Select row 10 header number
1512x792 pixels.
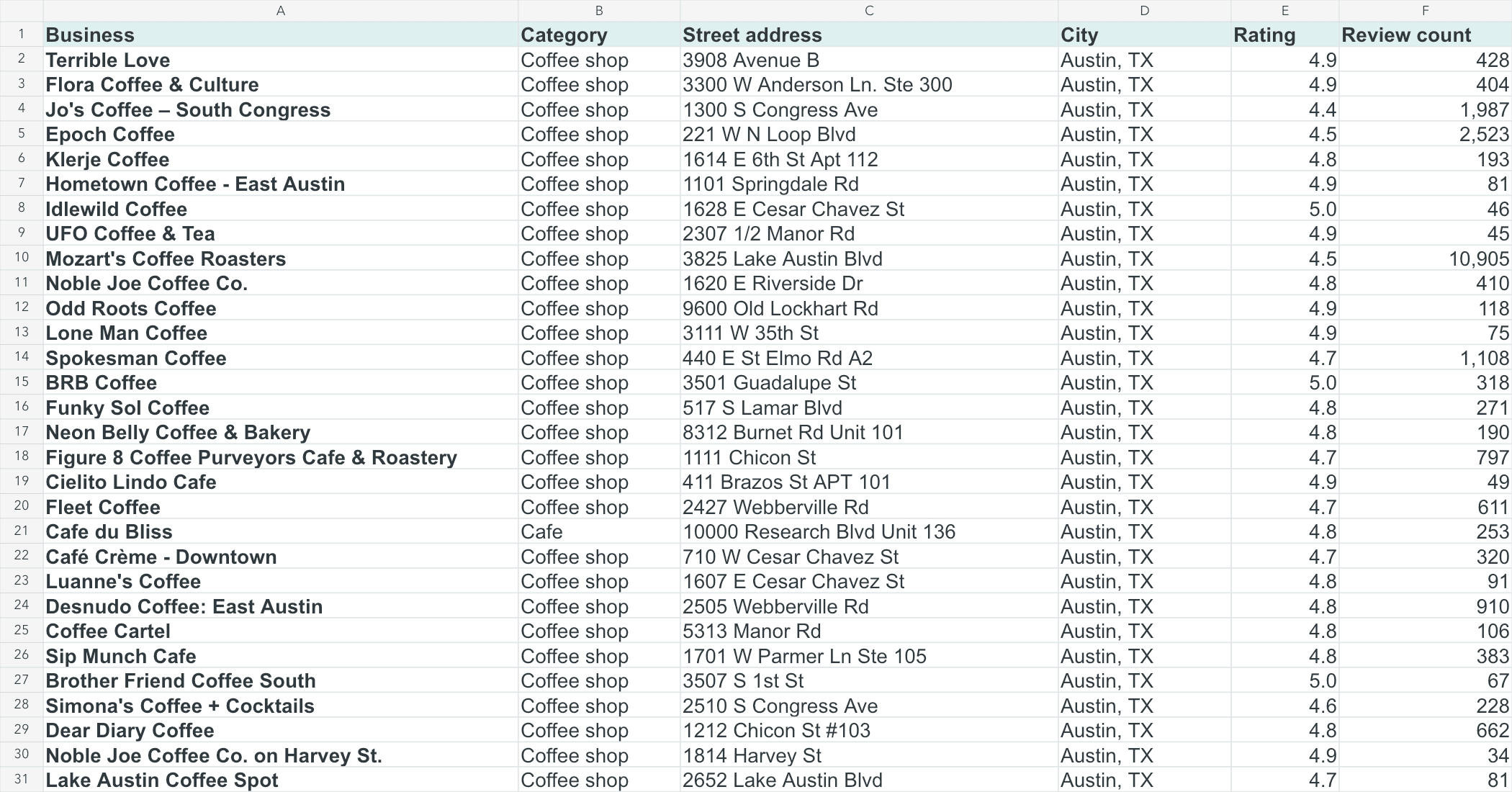(x=22, y=258)
